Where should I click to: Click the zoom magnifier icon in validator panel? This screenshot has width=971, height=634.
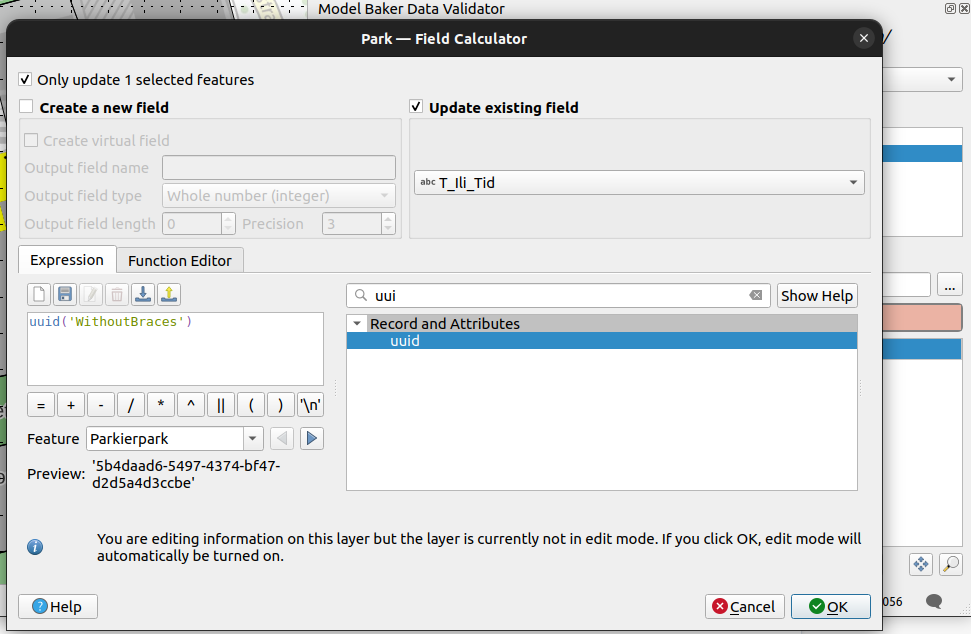click(x=950, y=564)
